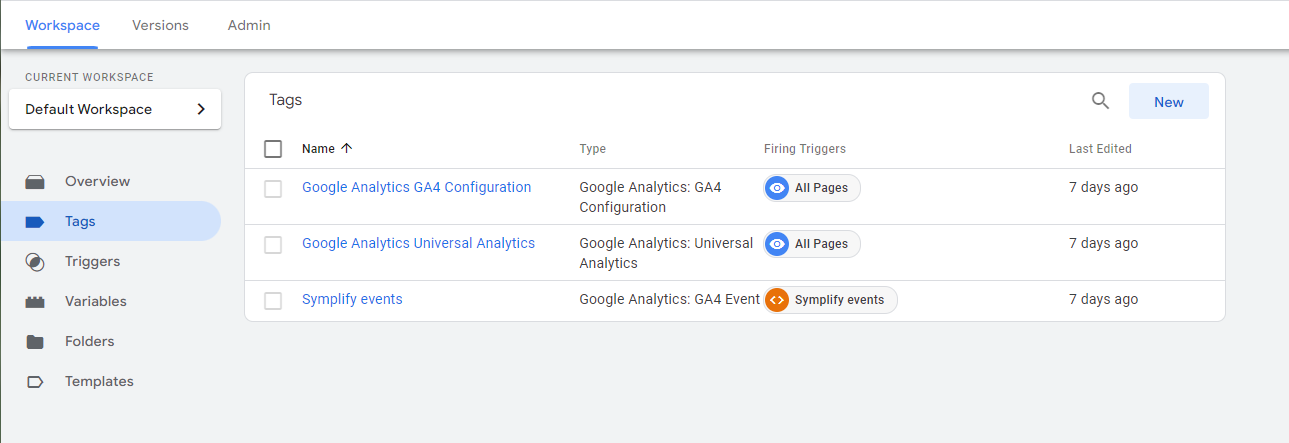Click the All Pages trigger on GA4 Configuration row
1289x443 pixels.
(812, 188)
